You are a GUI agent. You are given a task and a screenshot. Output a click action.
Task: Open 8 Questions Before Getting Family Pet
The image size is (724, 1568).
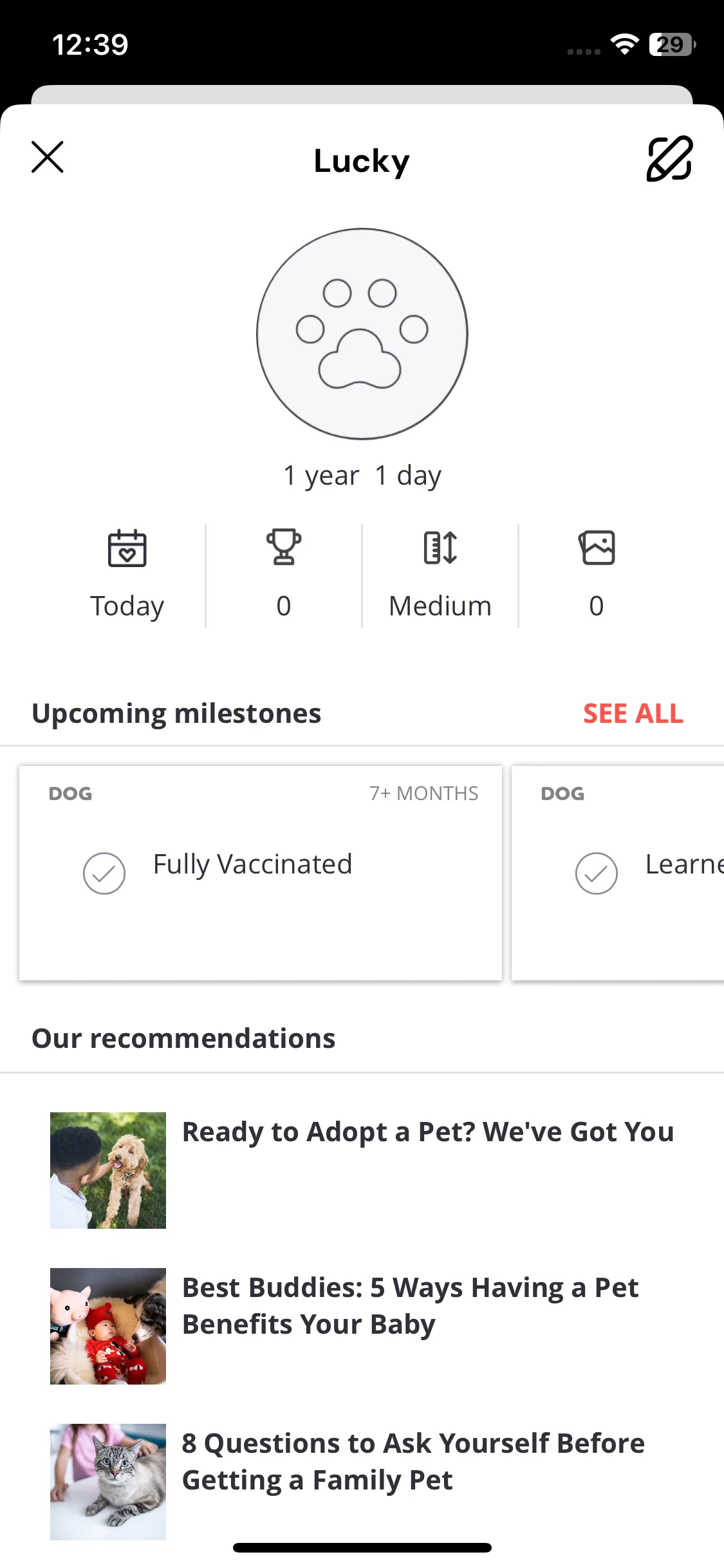(413, 1462)
